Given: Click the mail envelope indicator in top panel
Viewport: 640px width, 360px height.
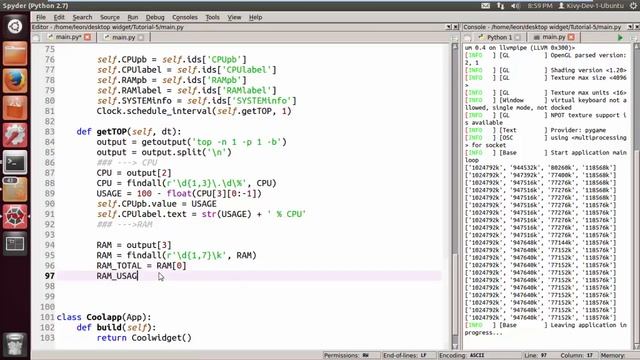Looking at the screenshot, I should click(x=485, y=6).
